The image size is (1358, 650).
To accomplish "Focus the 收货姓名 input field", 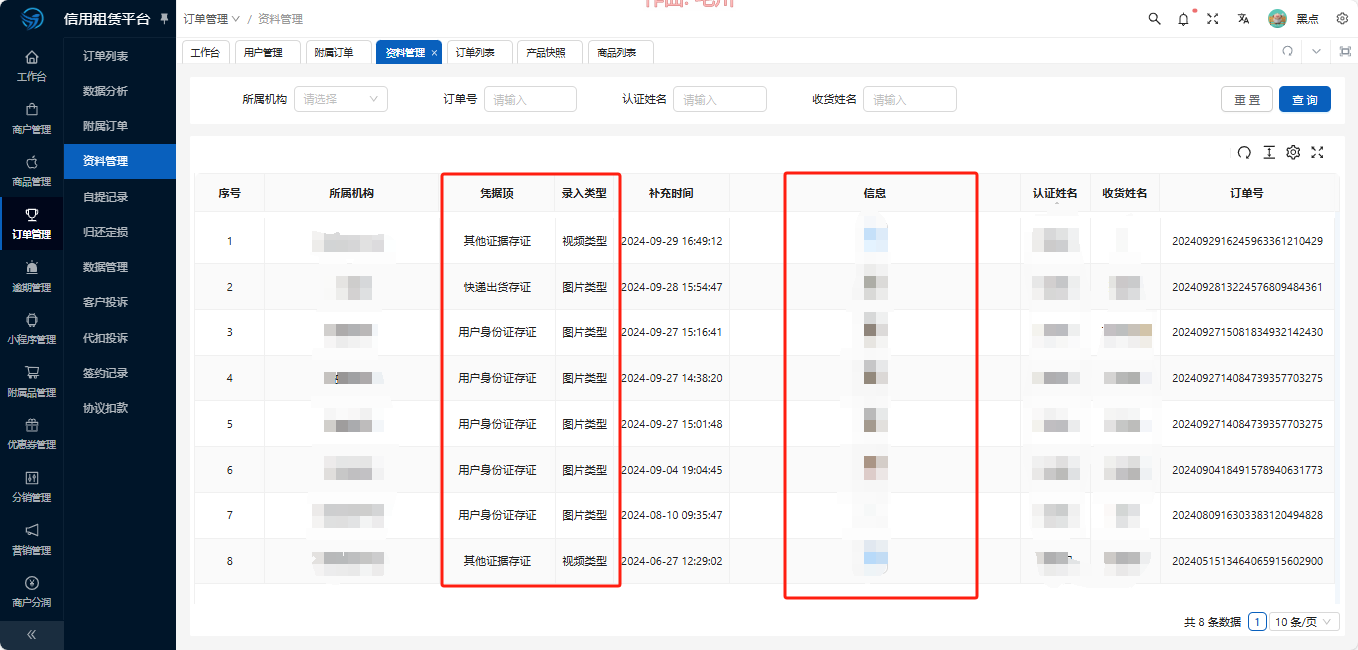I will tap(910, 99).
